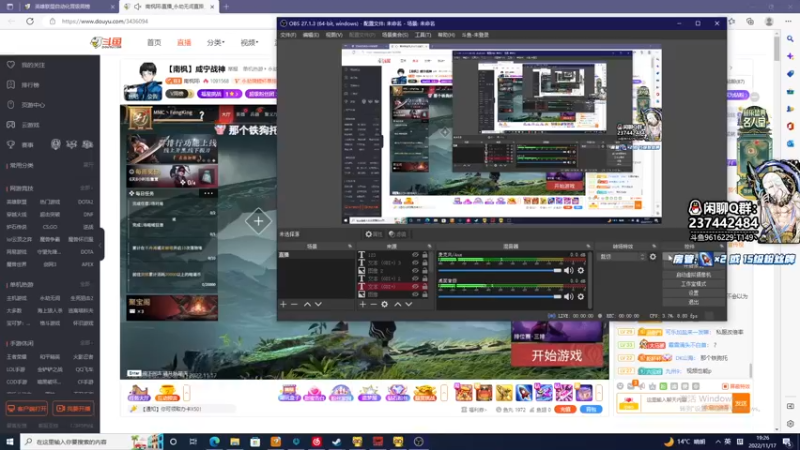
Task: Open settings gear for second mixer track
Action: coord(581,296)
